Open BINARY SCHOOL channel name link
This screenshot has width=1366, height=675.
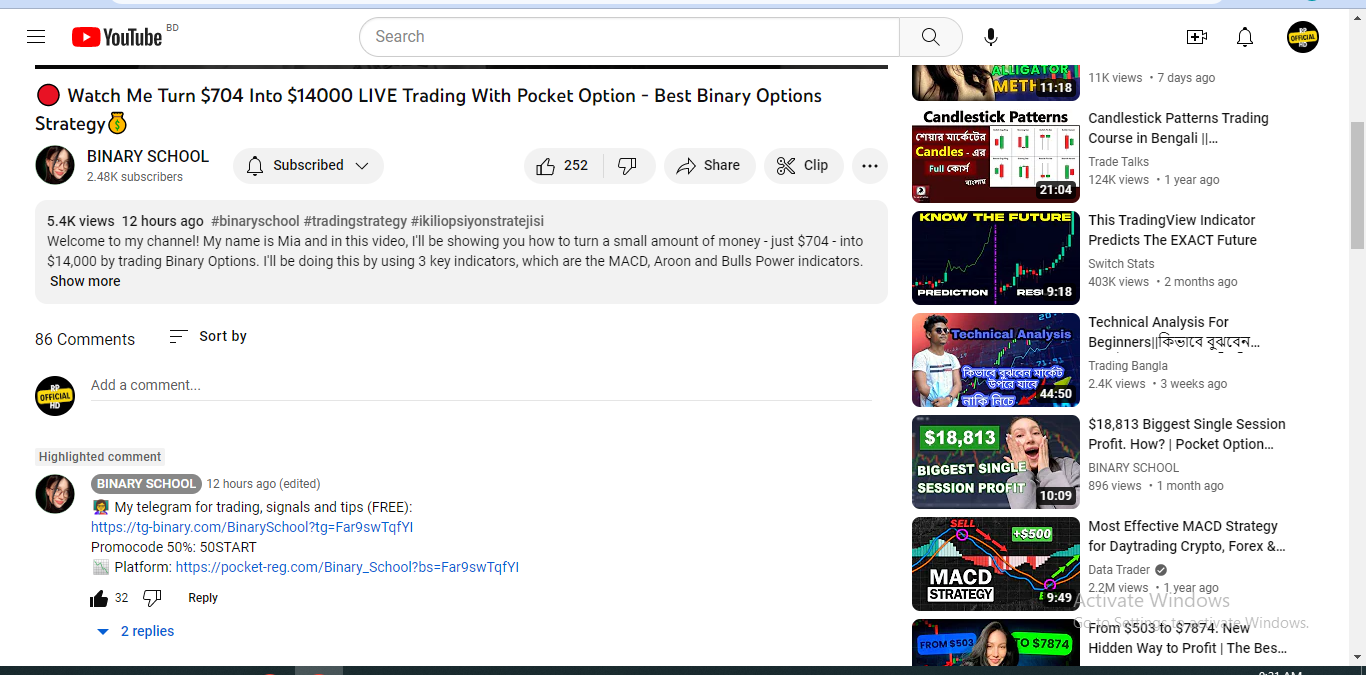click(148, 156)
